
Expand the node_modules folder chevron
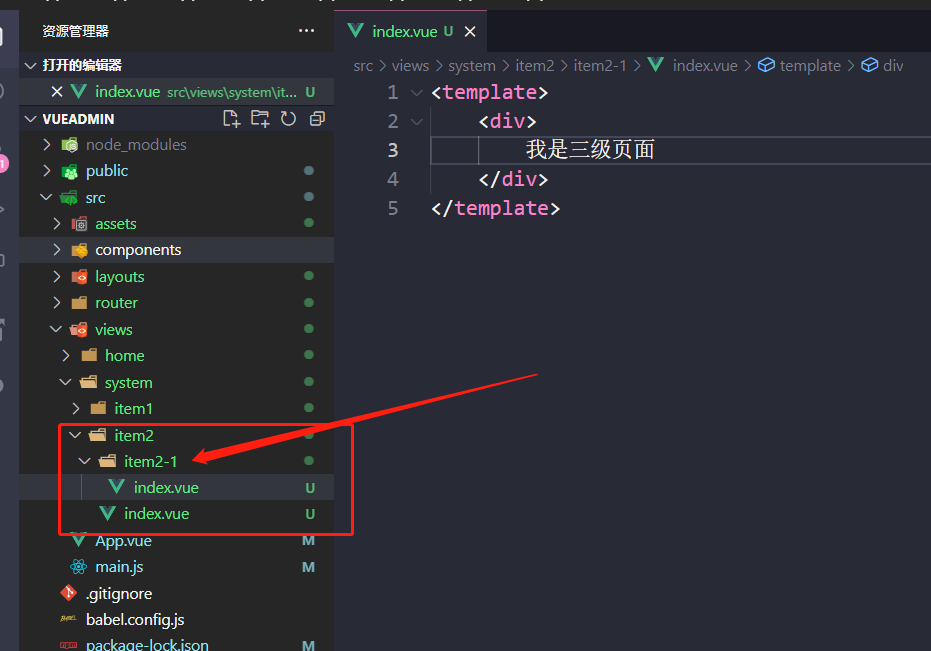tap(47, 144)
